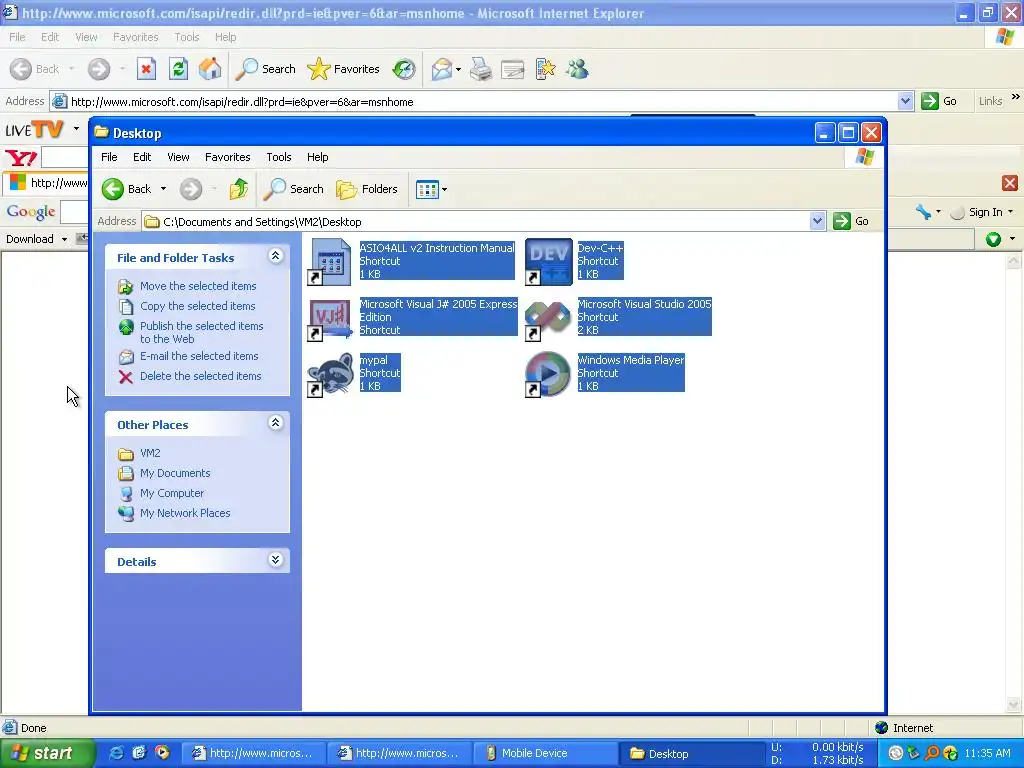This screenshot has width=1024, height=768.
Task: Open the Help menu in Desktop window
Action: pyautogui.click(x=317, y=157)
